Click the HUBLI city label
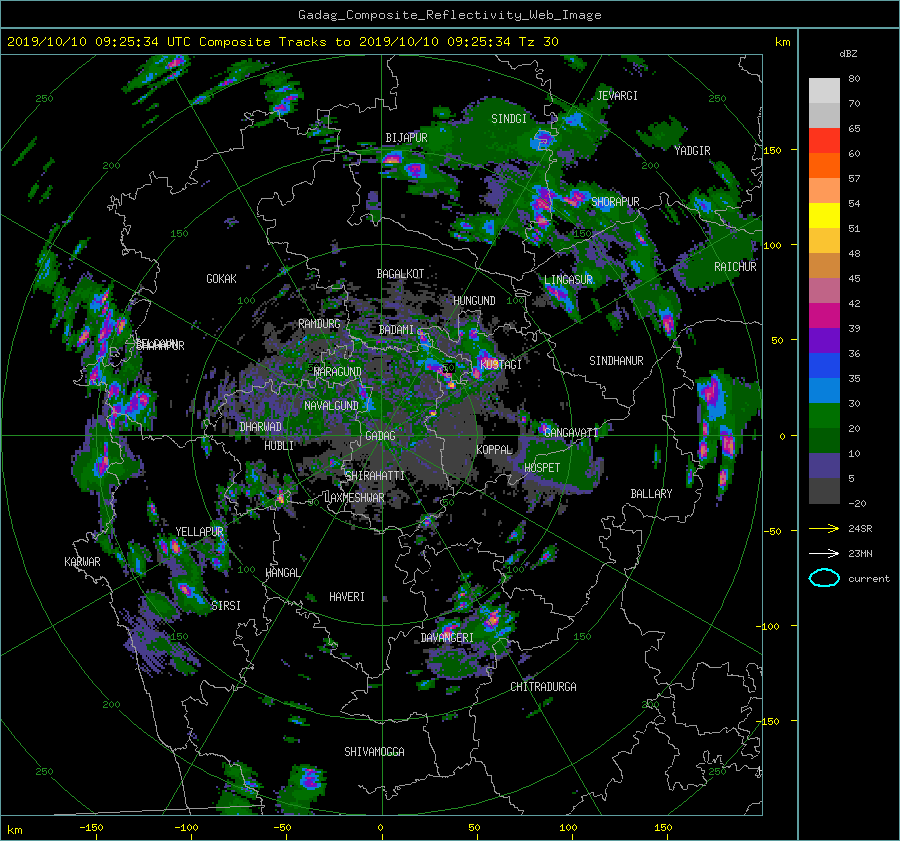Image resolution: width=900 pixels, height=841 pixels. 279,446
